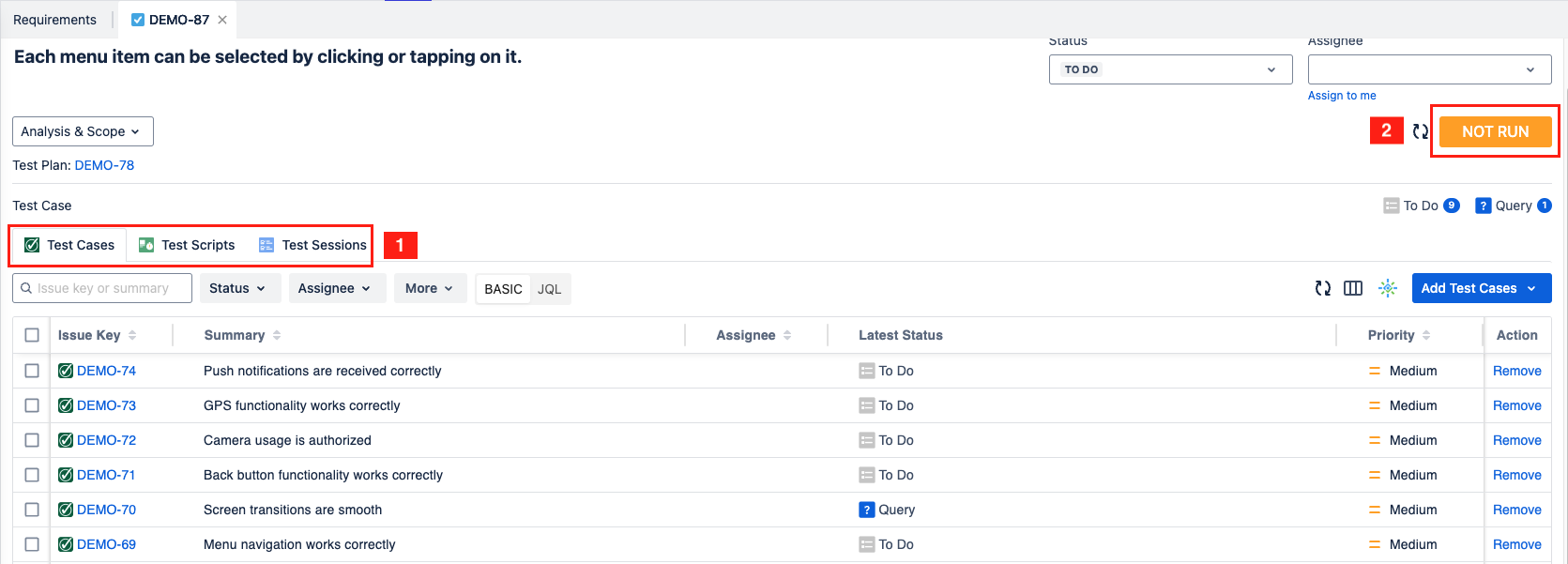Toggle the select-all checkbox in the header
The width and height of the screenshot is (1568, 564).
click(x=32, y=335)
